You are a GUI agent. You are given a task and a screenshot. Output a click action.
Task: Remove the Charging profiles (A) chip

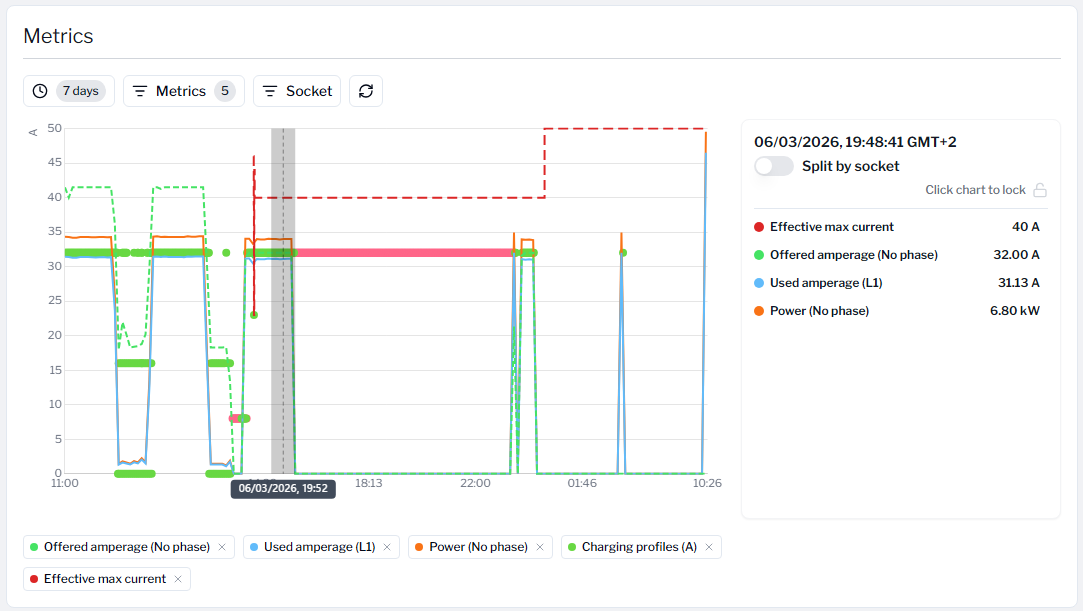(709, 547)
